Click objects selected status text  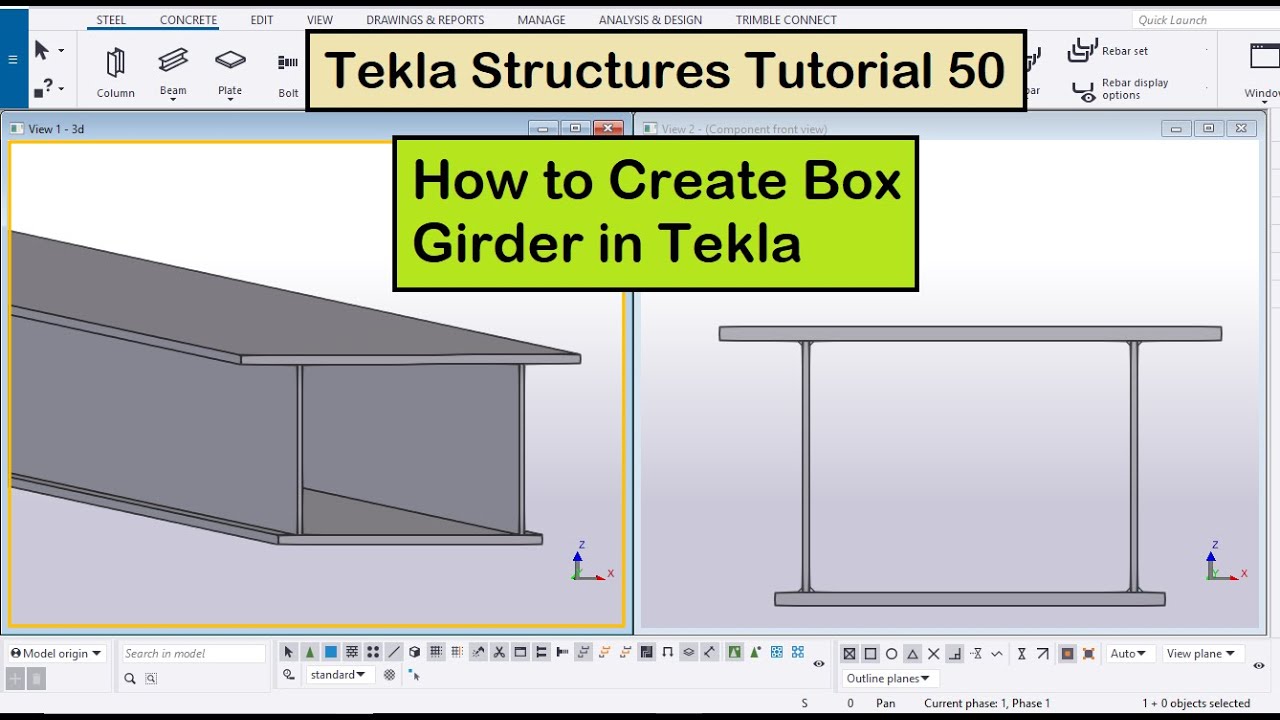(1196, 703)
